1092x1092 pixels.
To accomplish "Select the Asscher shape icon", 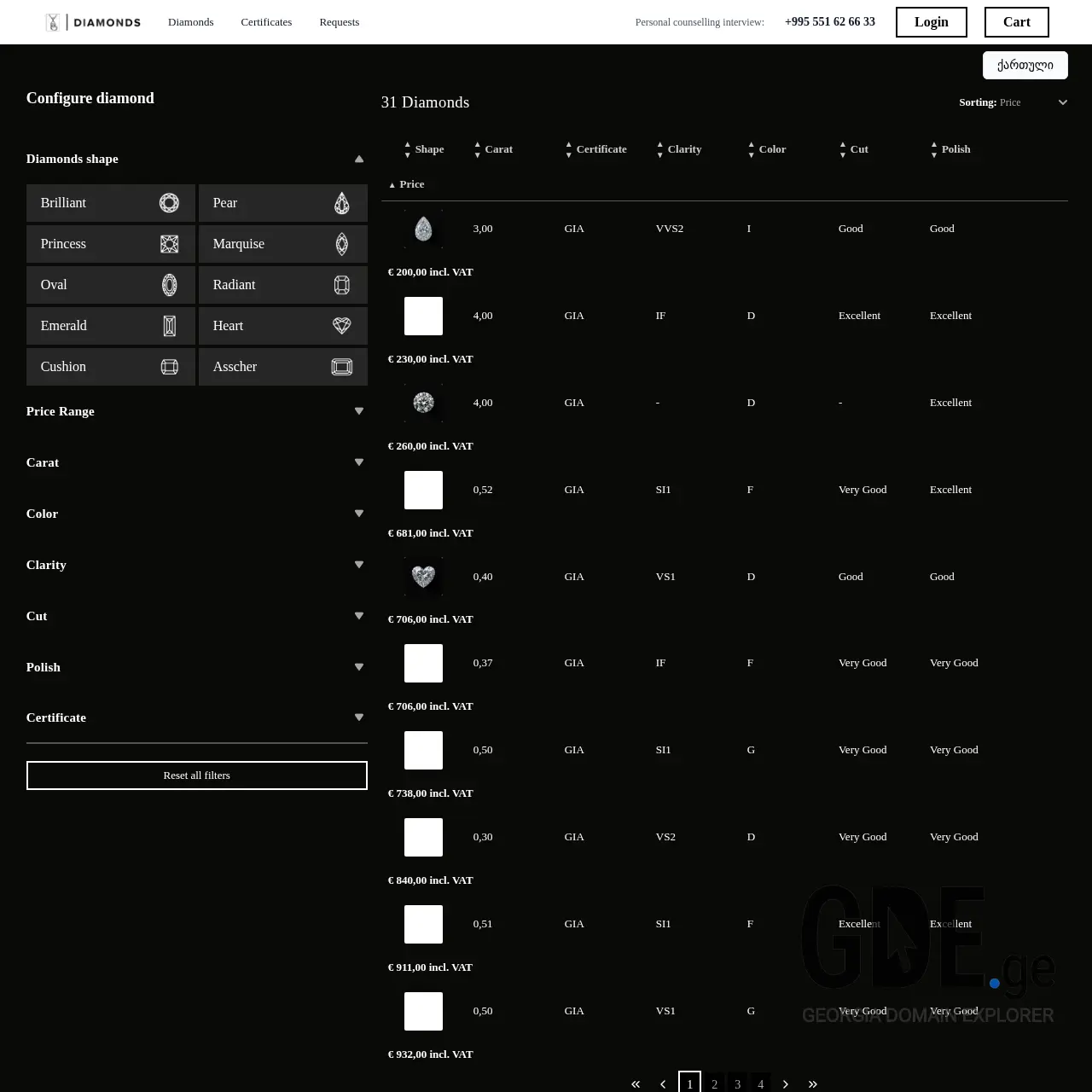I will pos(341,367).
